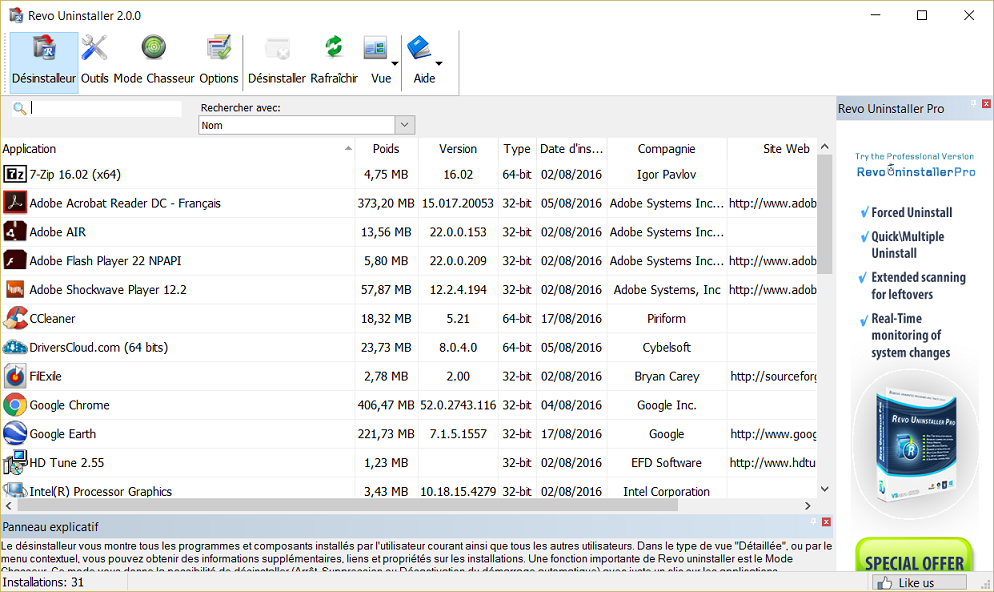Click the Aide help book icon

pyautogui.click(x=419, y=48)
